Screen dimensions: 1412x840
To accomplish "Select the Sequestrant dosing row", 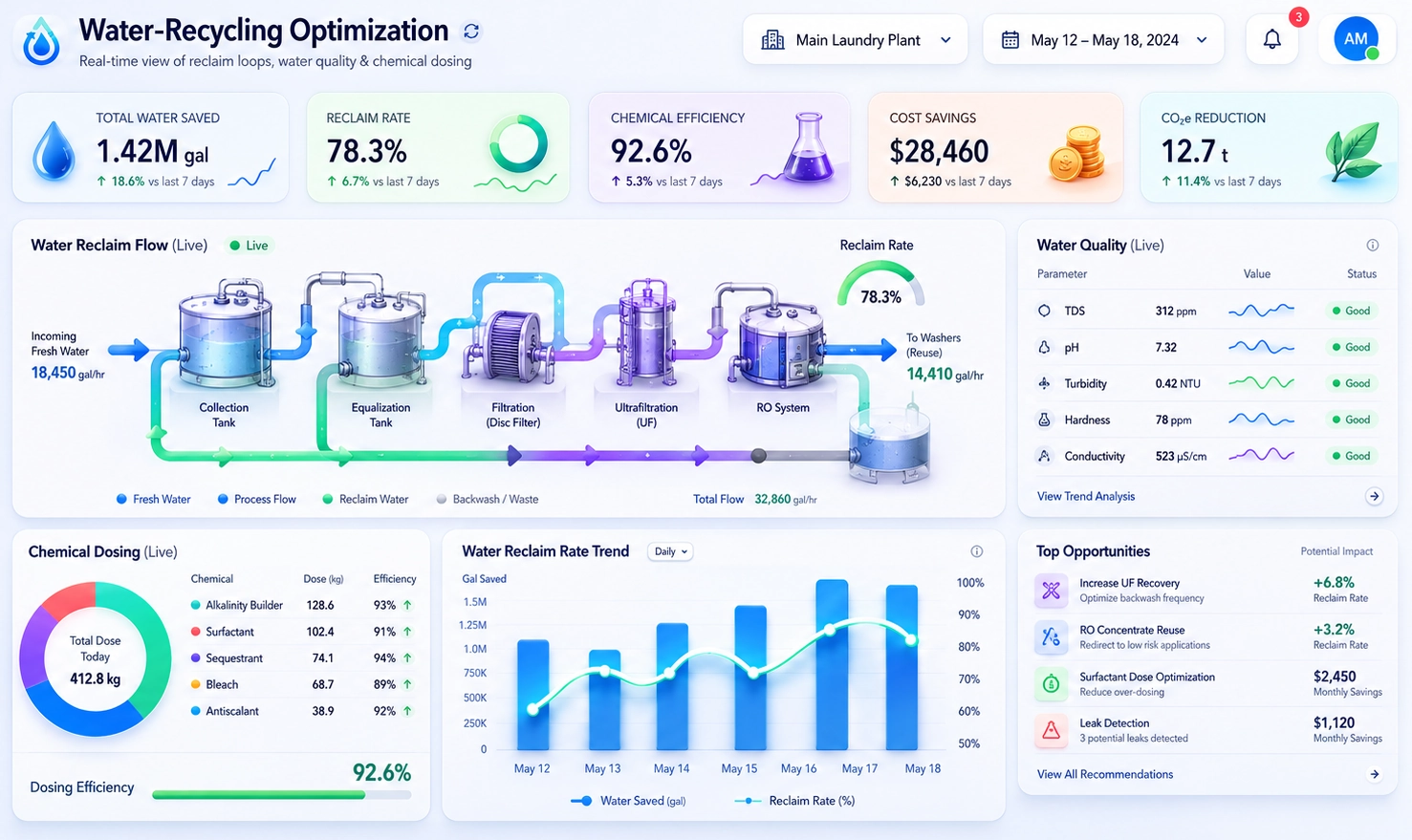I will pos(304,657).
